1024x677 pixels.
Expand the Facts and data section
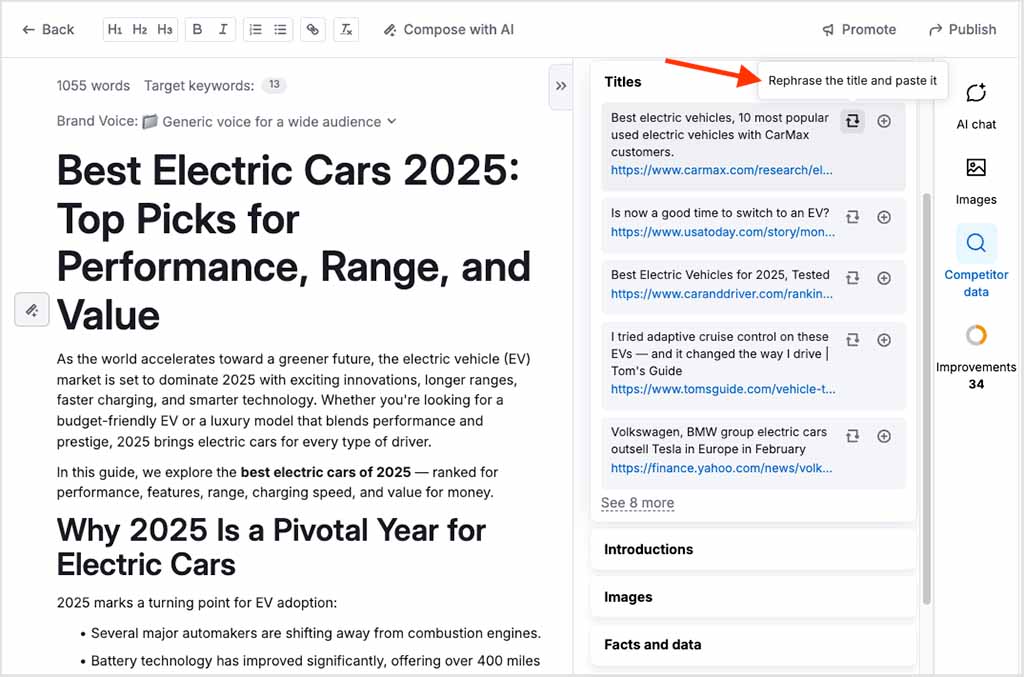pos(753,645)
